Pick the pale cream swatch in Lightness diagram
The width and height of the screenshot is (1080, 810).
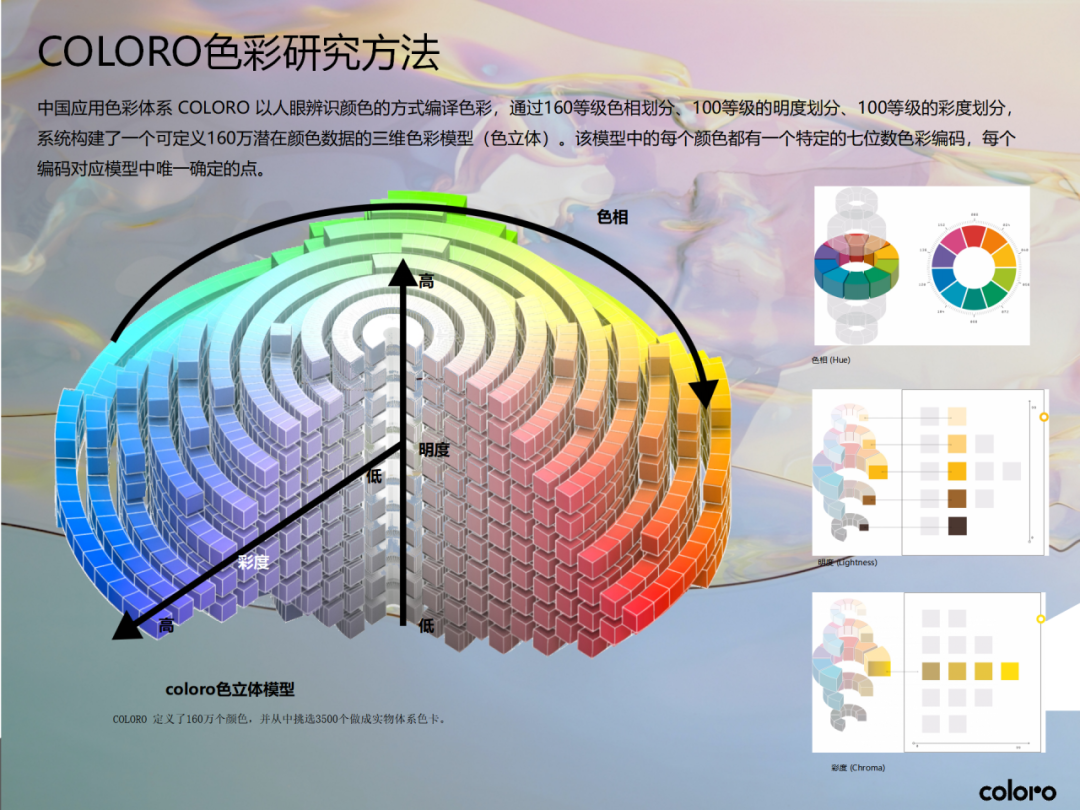point(957,416)
